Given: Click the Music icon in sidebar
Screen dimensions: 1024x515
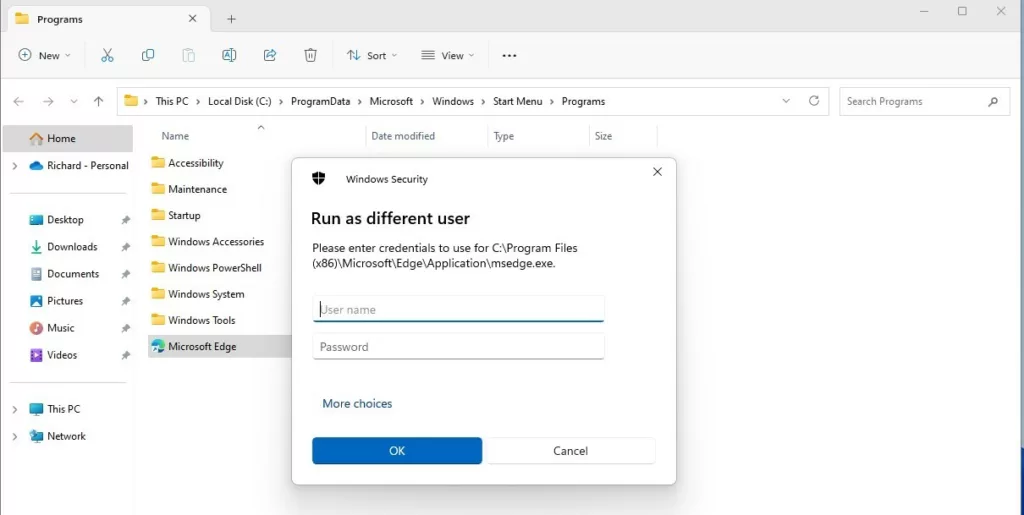Looking at the screenshot, I should click(x=36, y=328).
